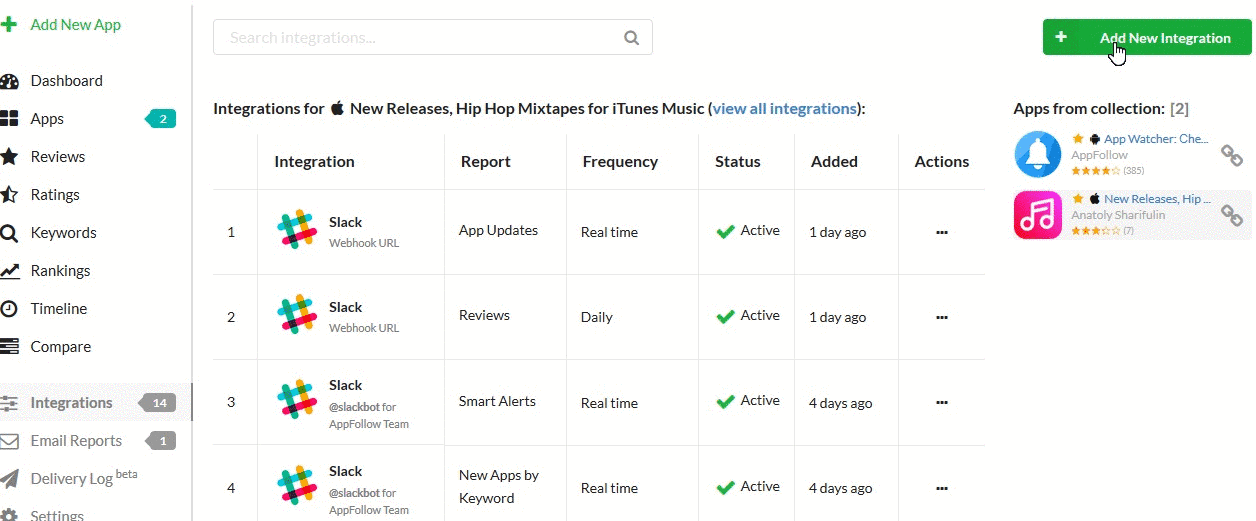1256x521 pixels.
Task: Click the link icon beside App Watcher
Action: [1232, 156]
